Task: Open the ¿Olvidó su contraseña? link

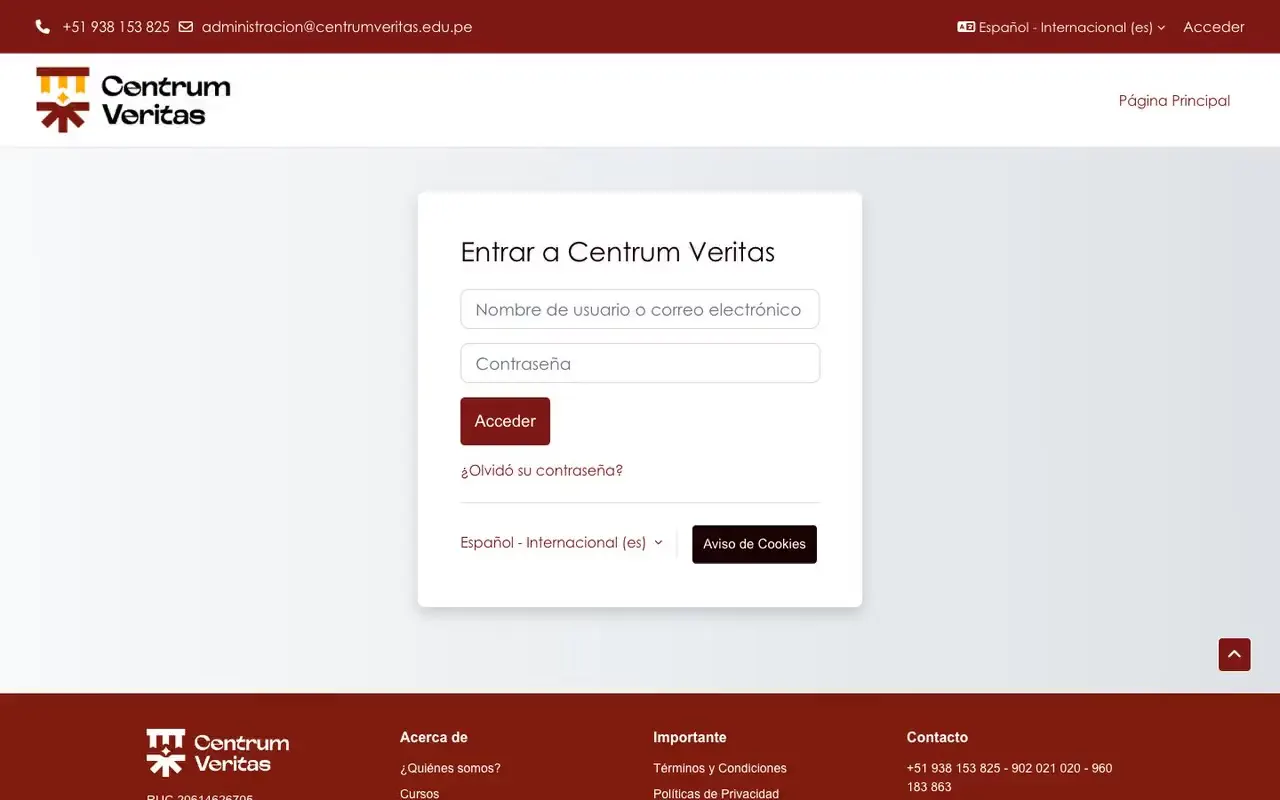Action: (541, 470)
